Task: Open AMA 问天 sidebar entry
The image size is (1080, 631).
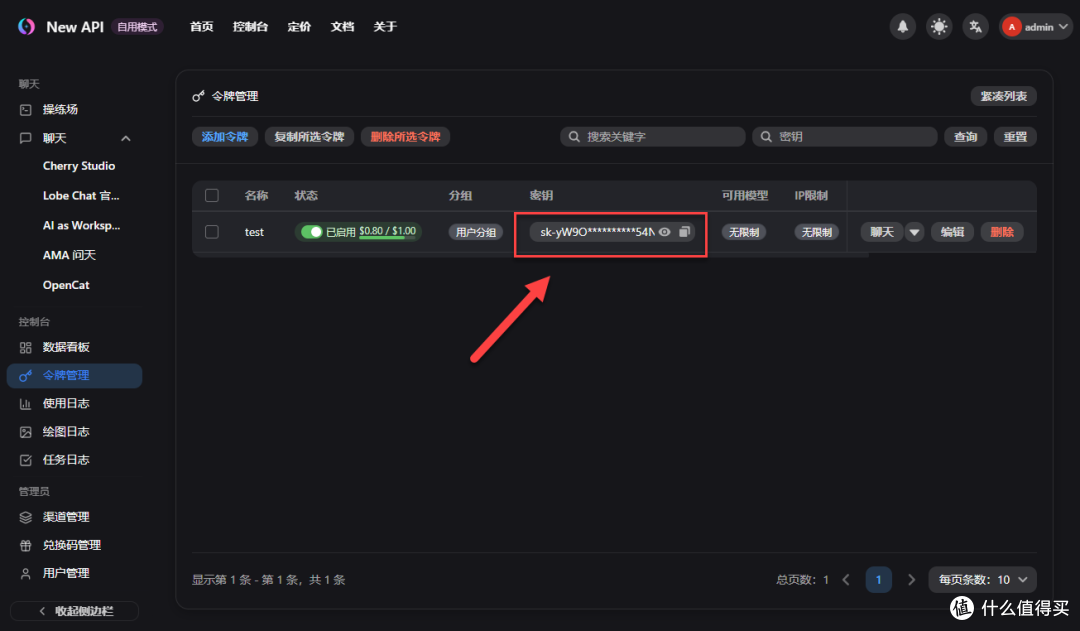Action: 69,255
